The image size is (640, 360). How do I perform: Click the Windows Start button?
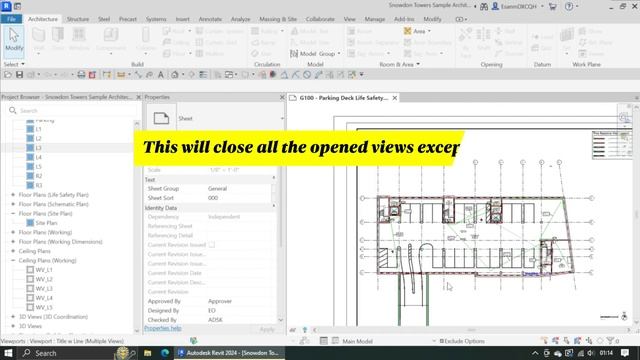pos(8,353)
